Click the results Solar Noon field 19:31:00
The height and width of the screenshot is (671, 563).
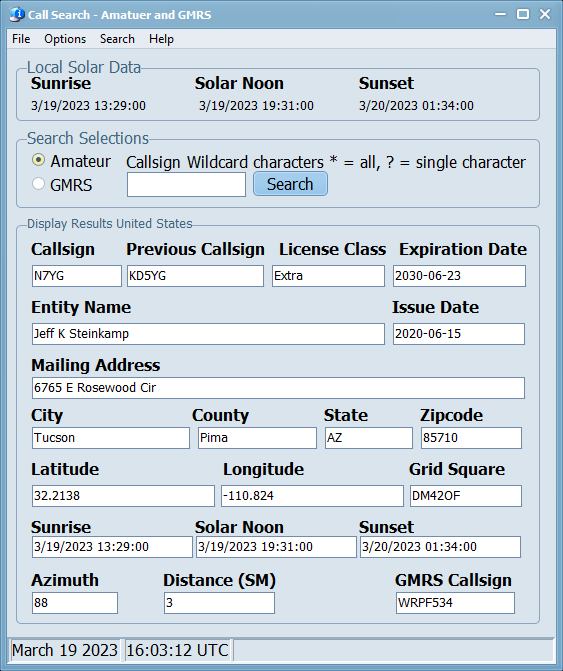pos(276,547)
